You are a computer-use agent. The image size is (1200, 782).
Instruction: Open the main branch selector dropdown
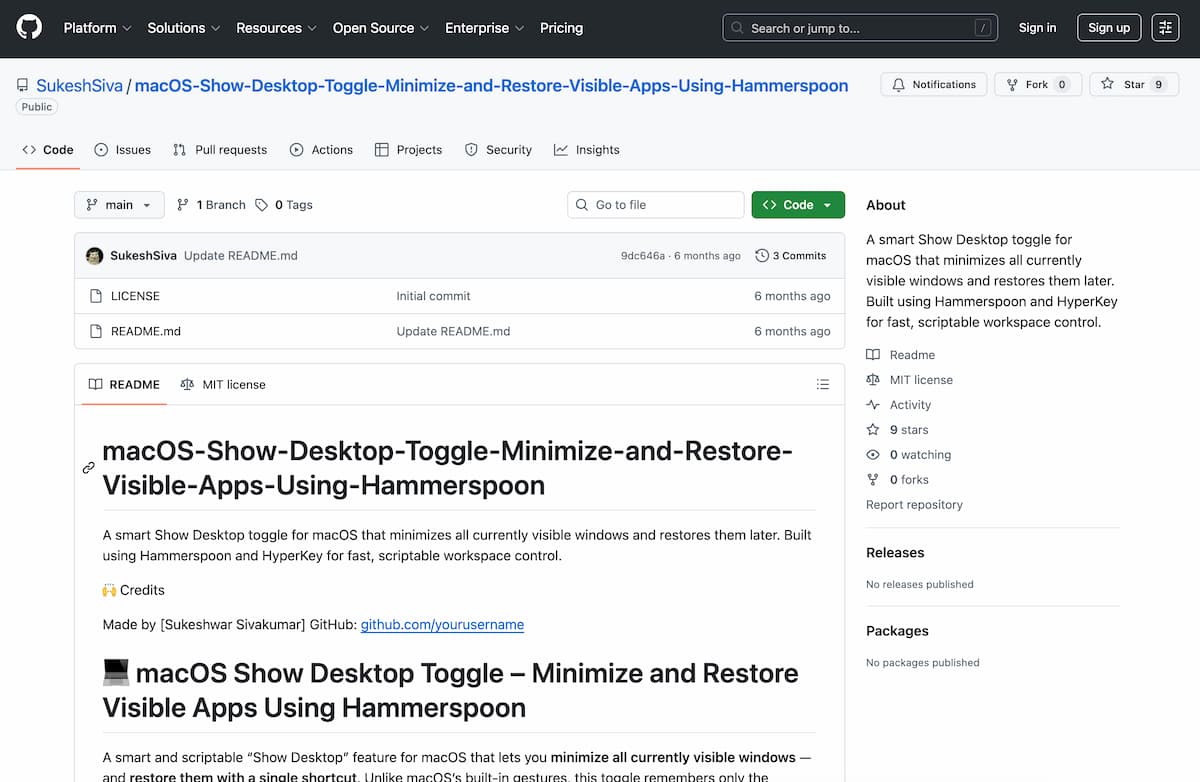pyautogui.click(x=118, y=204)
